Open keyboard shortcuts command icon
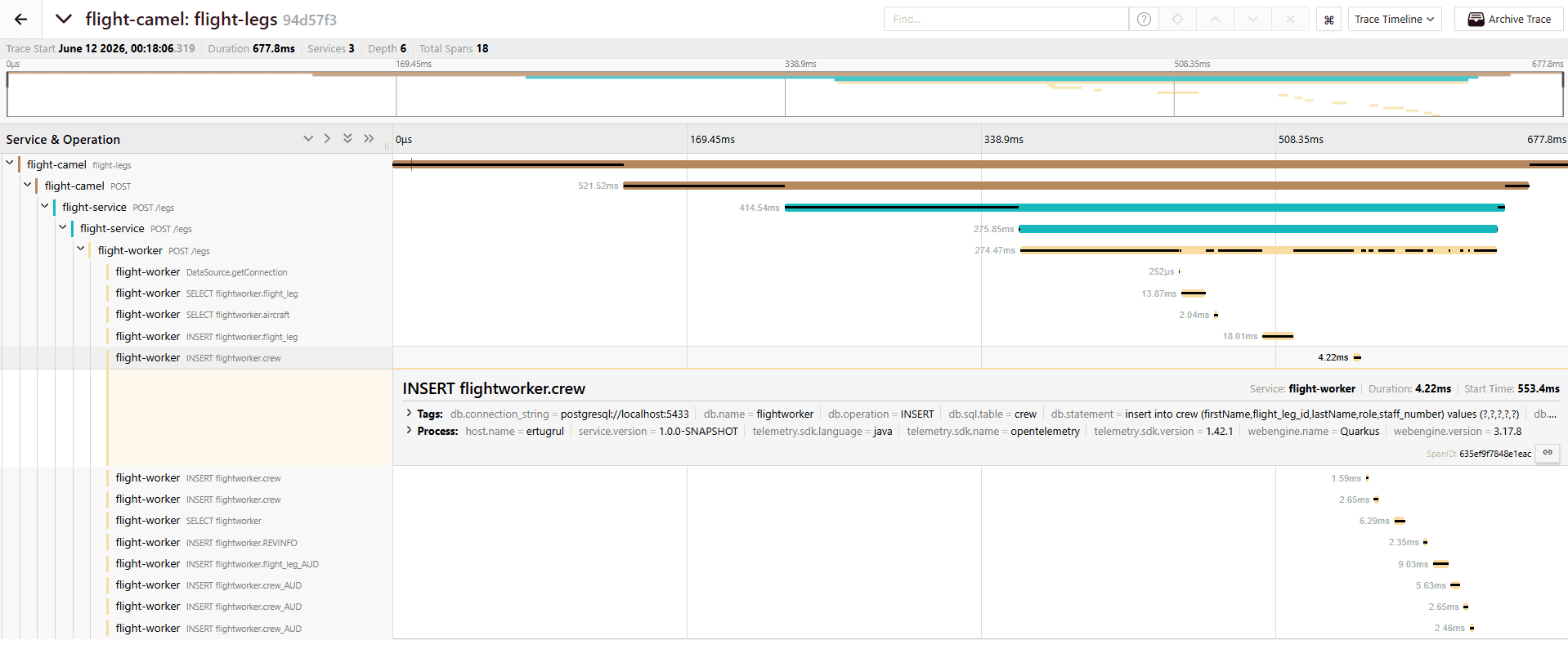1568x672 pixels. (1329, 20)
